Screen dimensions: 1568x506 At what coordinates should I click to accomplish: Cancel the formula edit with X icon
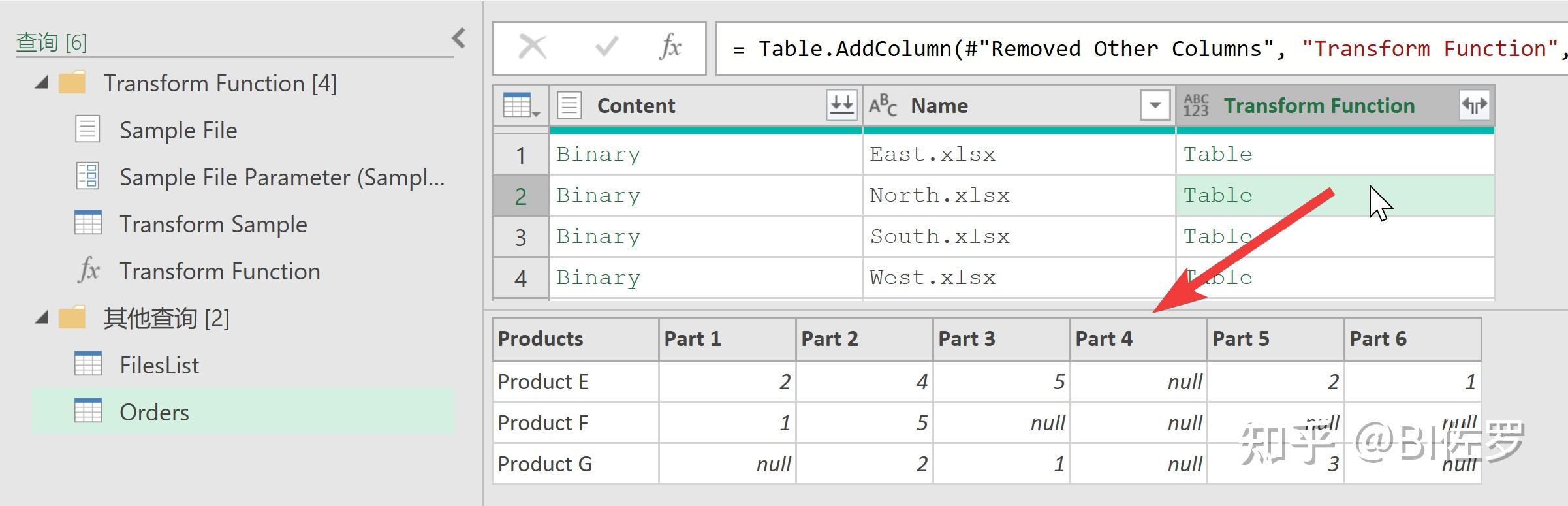click(533, 48)
